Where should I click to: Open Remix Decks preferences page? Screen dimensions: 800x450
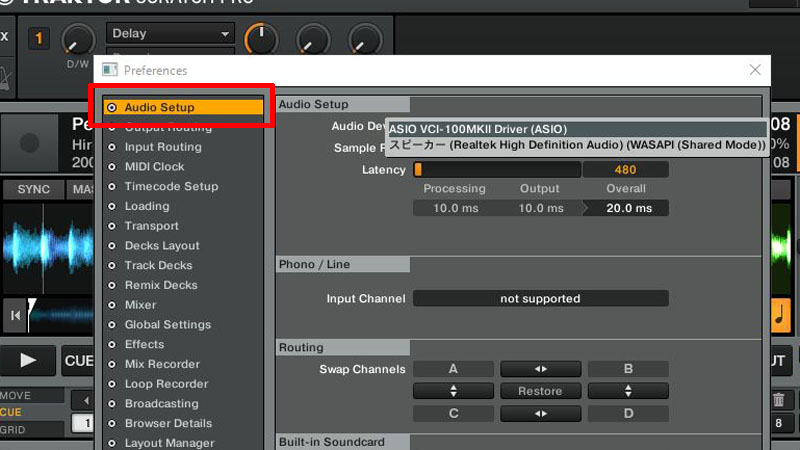161,285
